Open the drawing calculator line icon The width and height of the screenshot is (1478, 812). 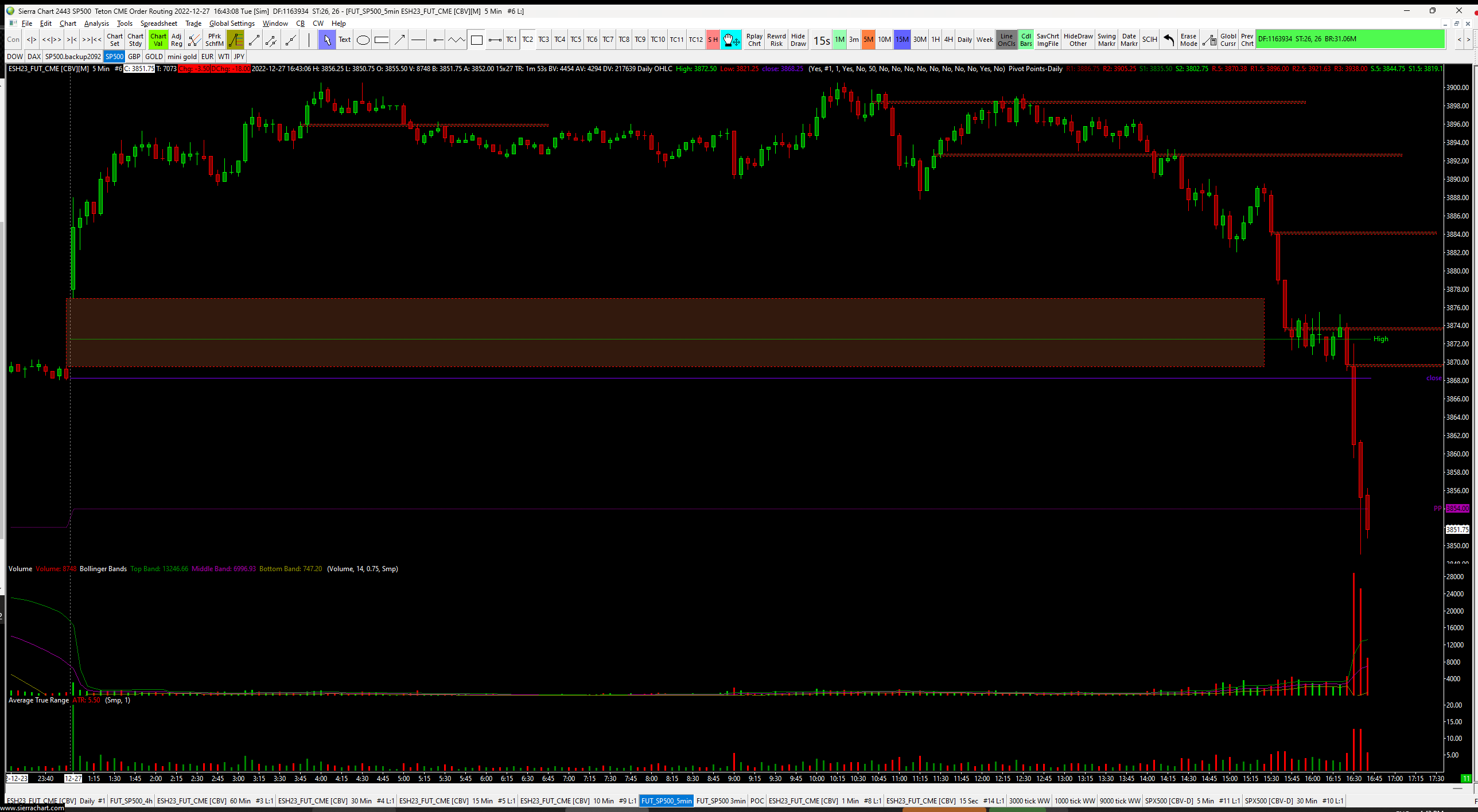point(1208,40)
